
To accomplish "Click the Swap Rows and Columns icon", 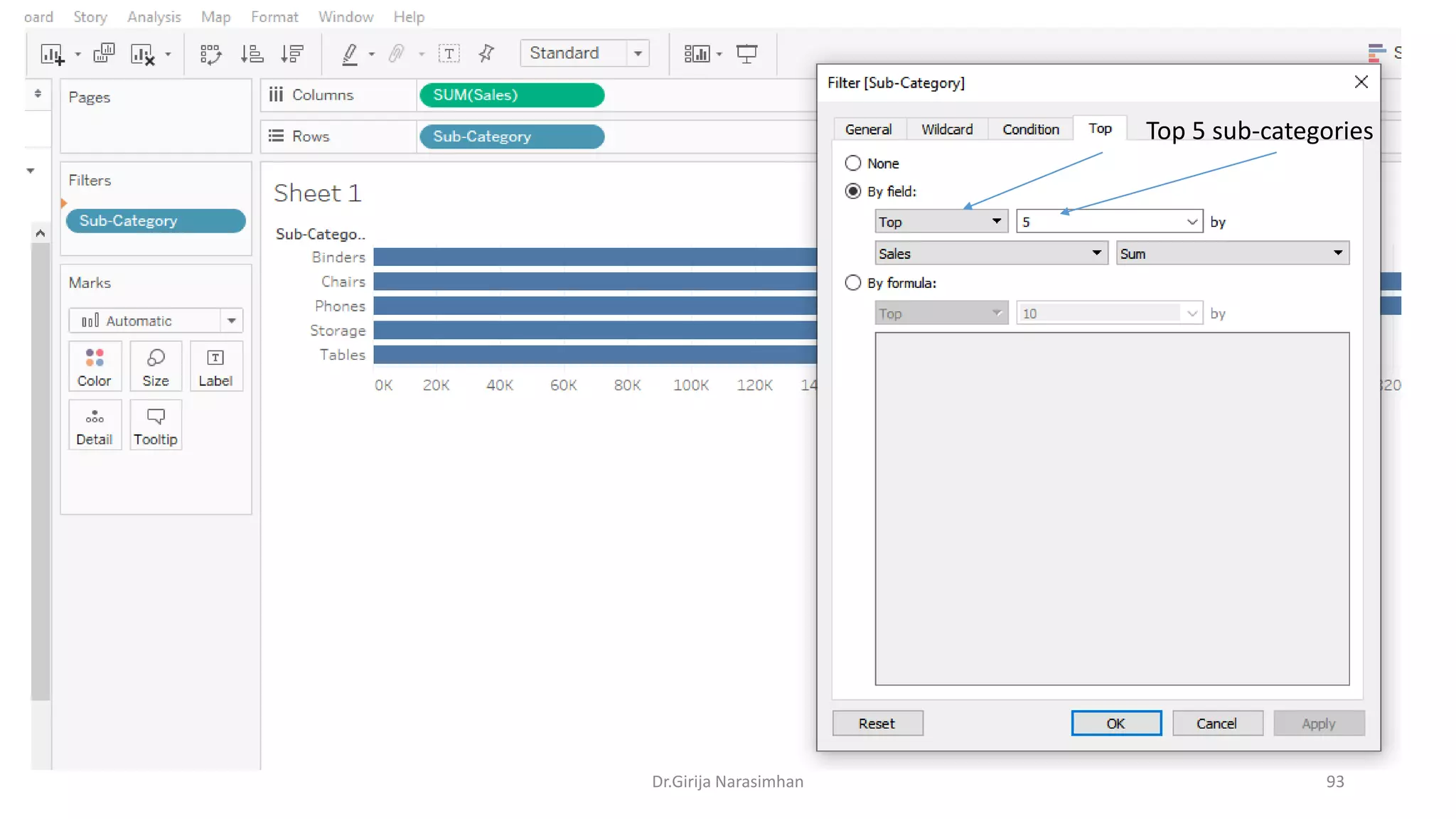I will (x=210, y=54).
